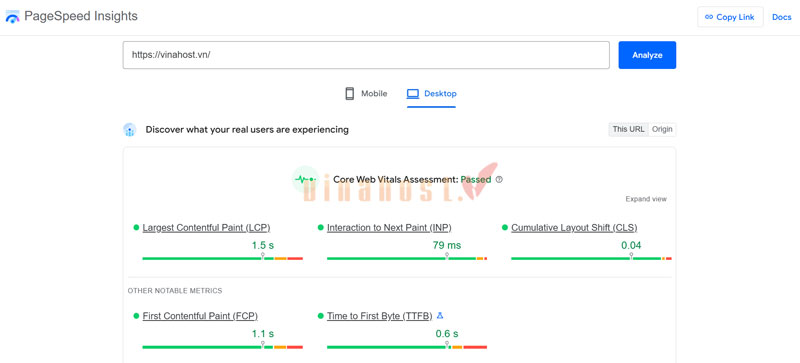The image size is (800, 363).
Task: Click the Core Web Vitals pulse icon
Action: 305,179
